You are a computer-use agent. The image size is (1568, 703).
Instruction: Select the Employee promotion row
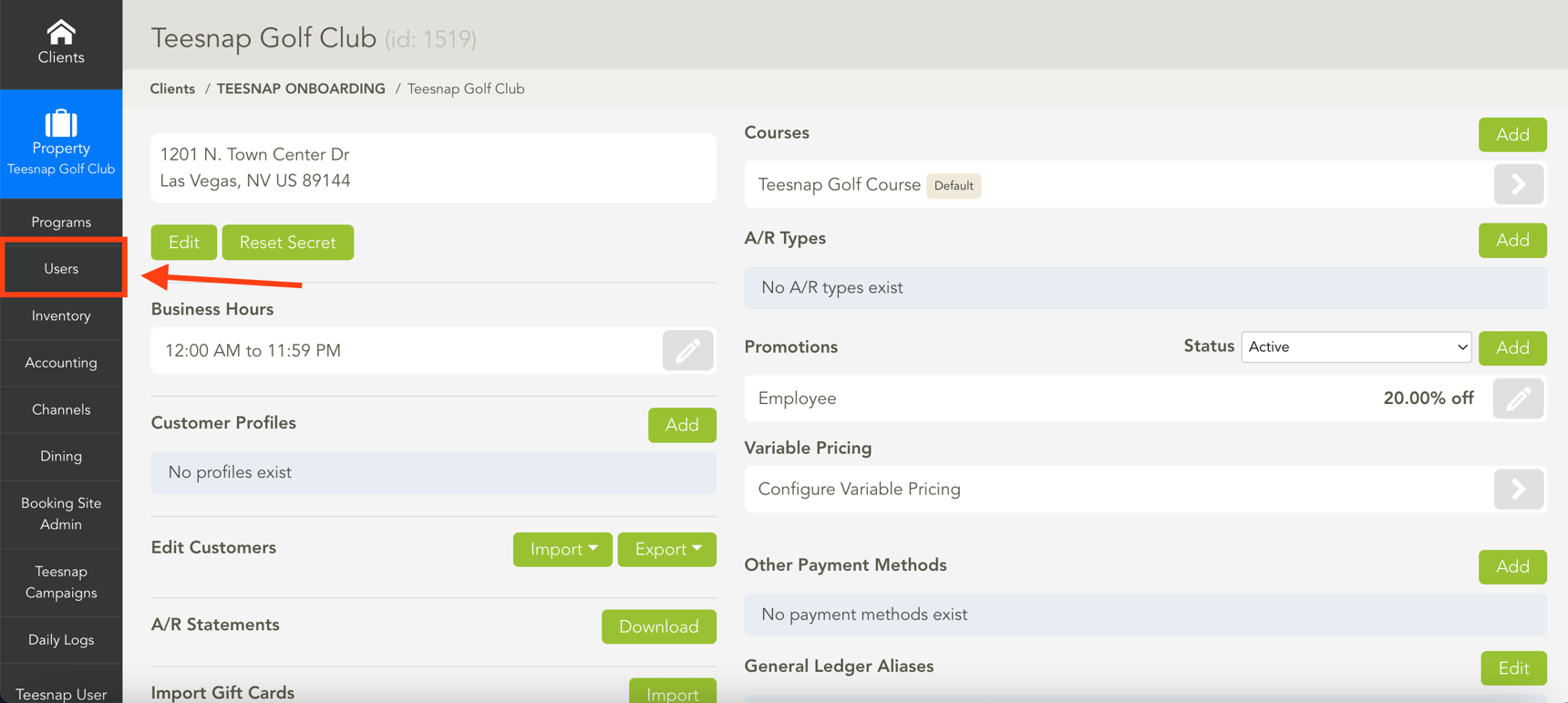click(x=1145, y=398)
